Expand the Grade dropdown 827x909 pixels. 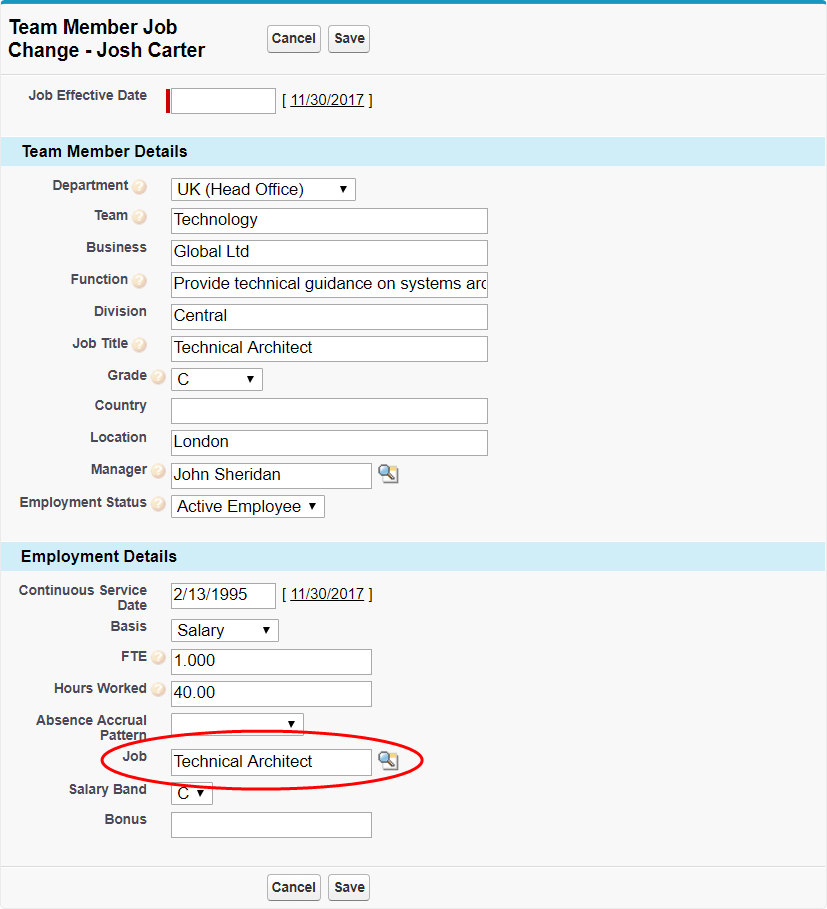click(x=216, y=380)
